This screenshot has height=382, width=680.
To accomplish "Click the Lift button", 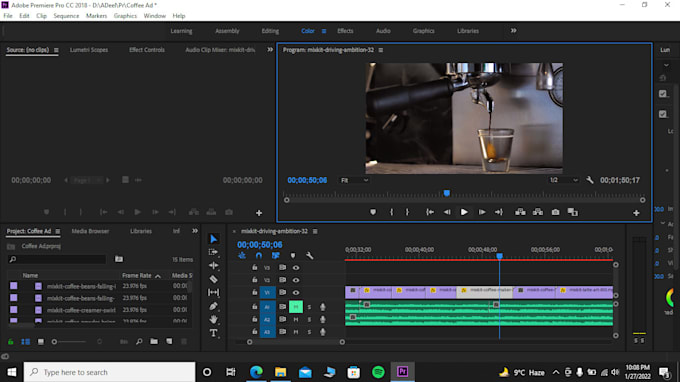I will tap(520, 212).
